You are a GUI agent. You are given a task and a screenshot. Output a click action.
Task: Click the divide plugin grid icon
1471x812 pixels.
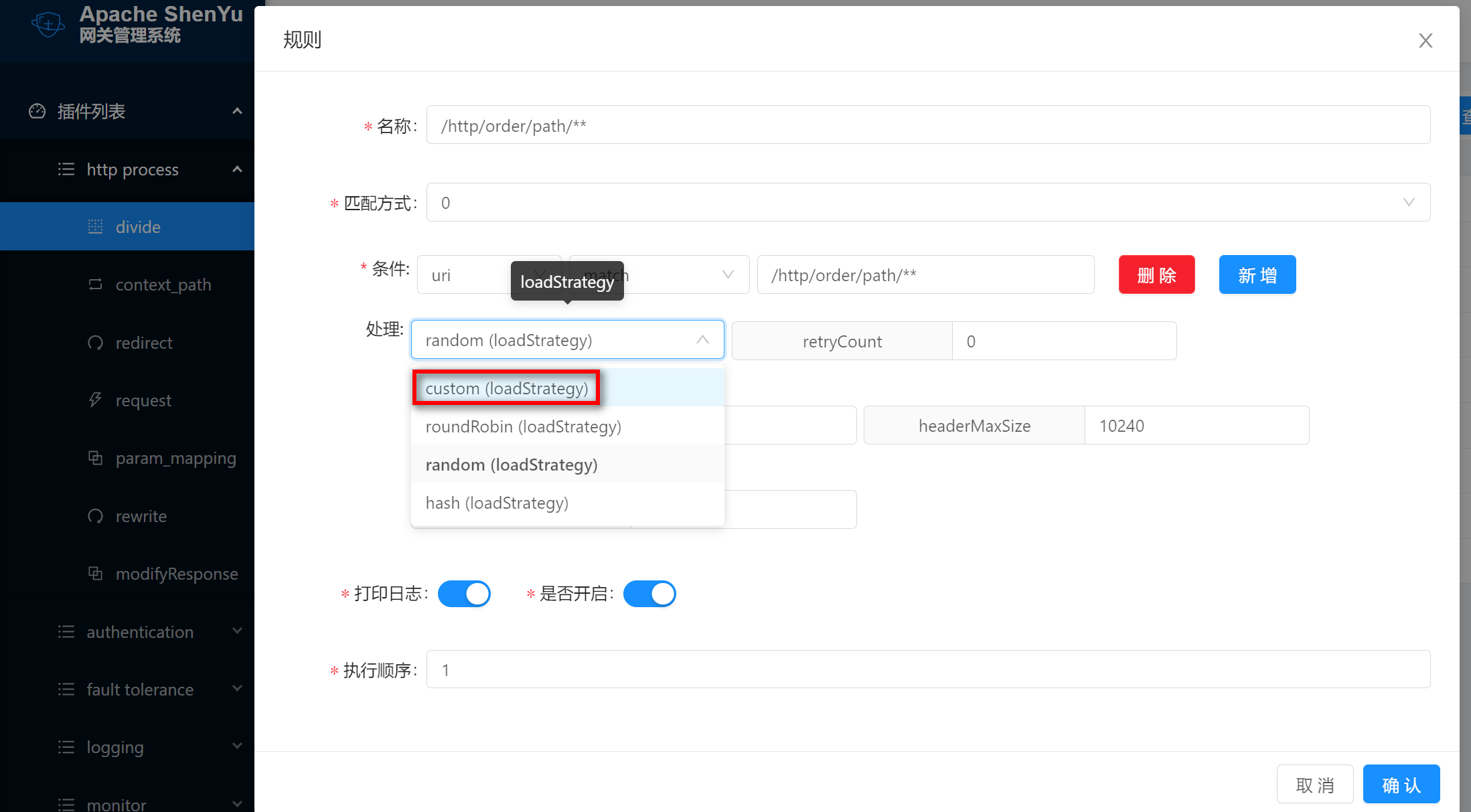click(x=95, y=227)
